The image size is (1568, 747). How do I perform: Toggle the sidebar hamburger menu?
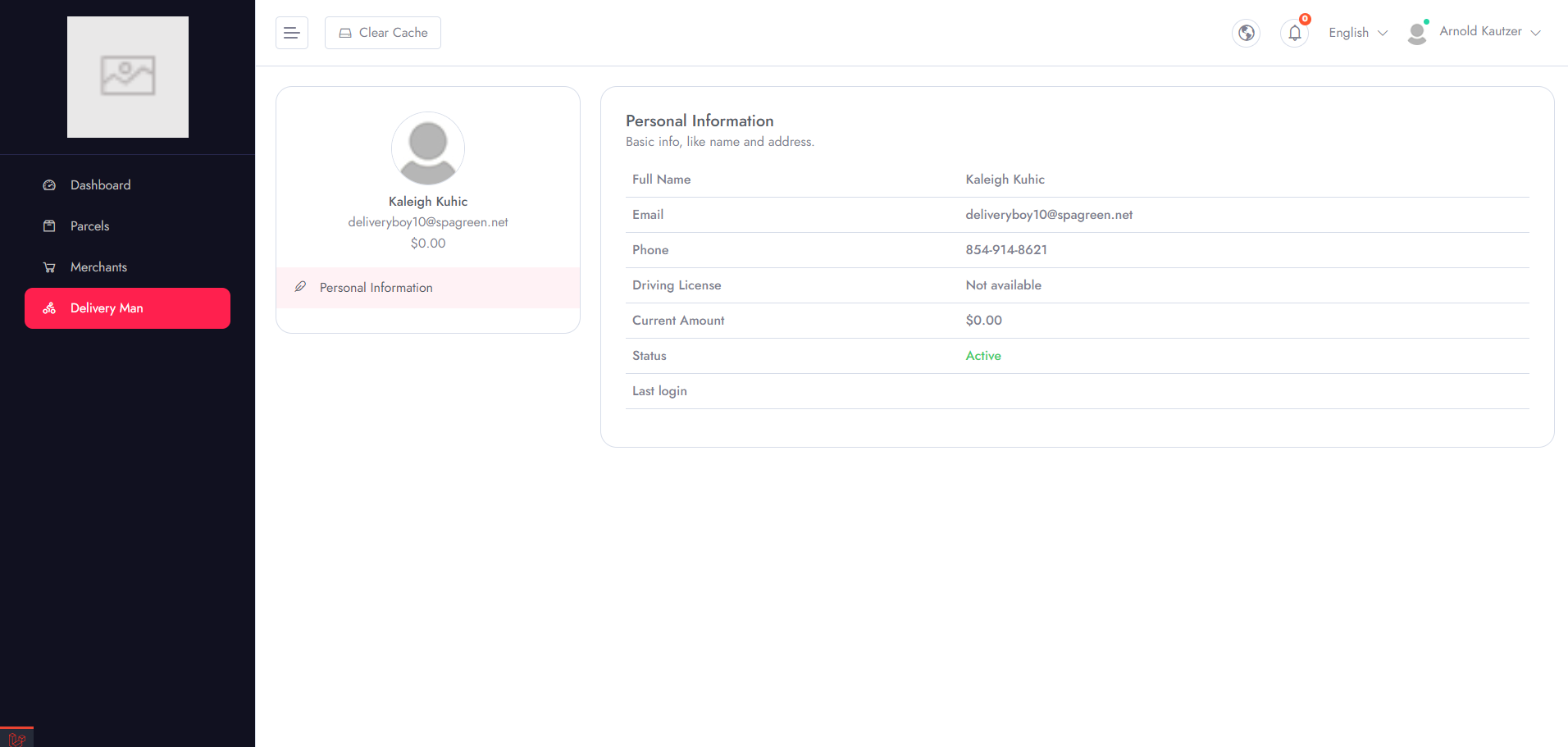(292, 33)
